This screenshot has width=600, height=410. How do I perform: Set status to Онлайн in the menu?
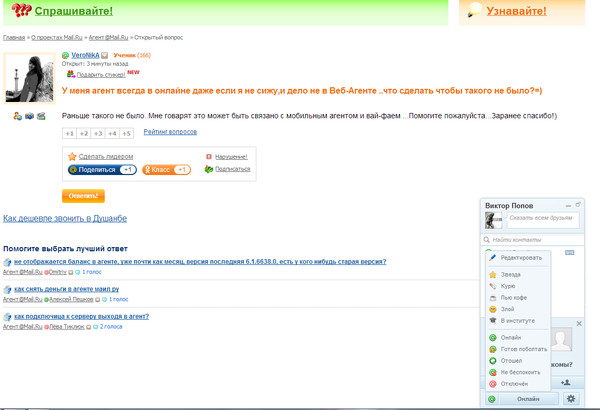pyautogui.click(x=518, y=337)
